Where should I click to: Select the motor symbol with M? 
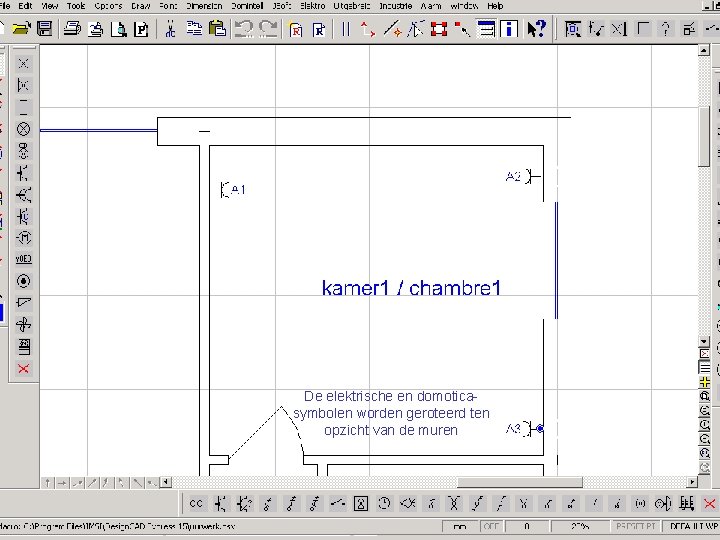[x=23, y=237]
